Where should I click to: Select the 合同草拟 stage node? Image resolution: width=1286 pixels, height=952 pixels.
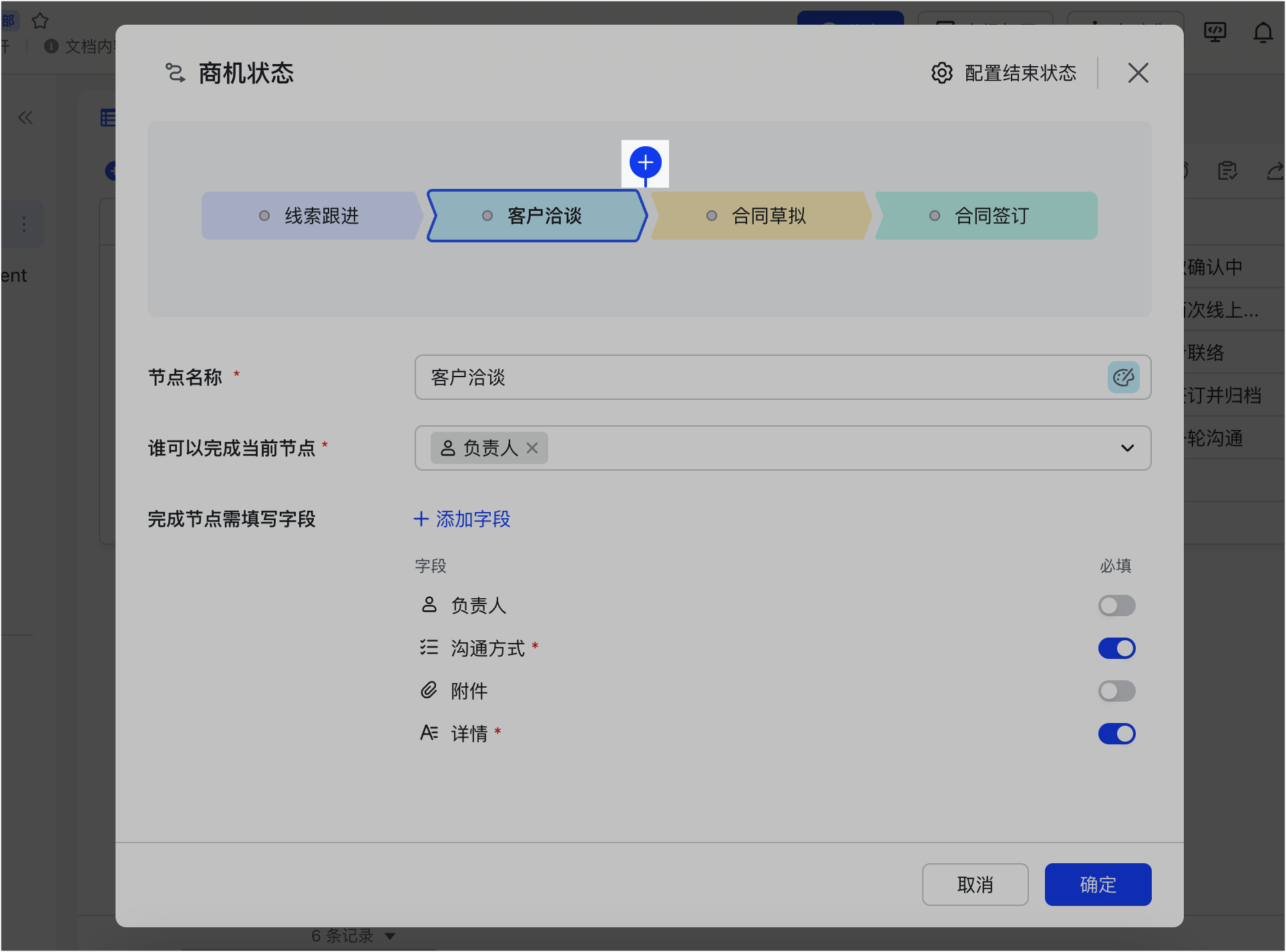pos(761,216)
